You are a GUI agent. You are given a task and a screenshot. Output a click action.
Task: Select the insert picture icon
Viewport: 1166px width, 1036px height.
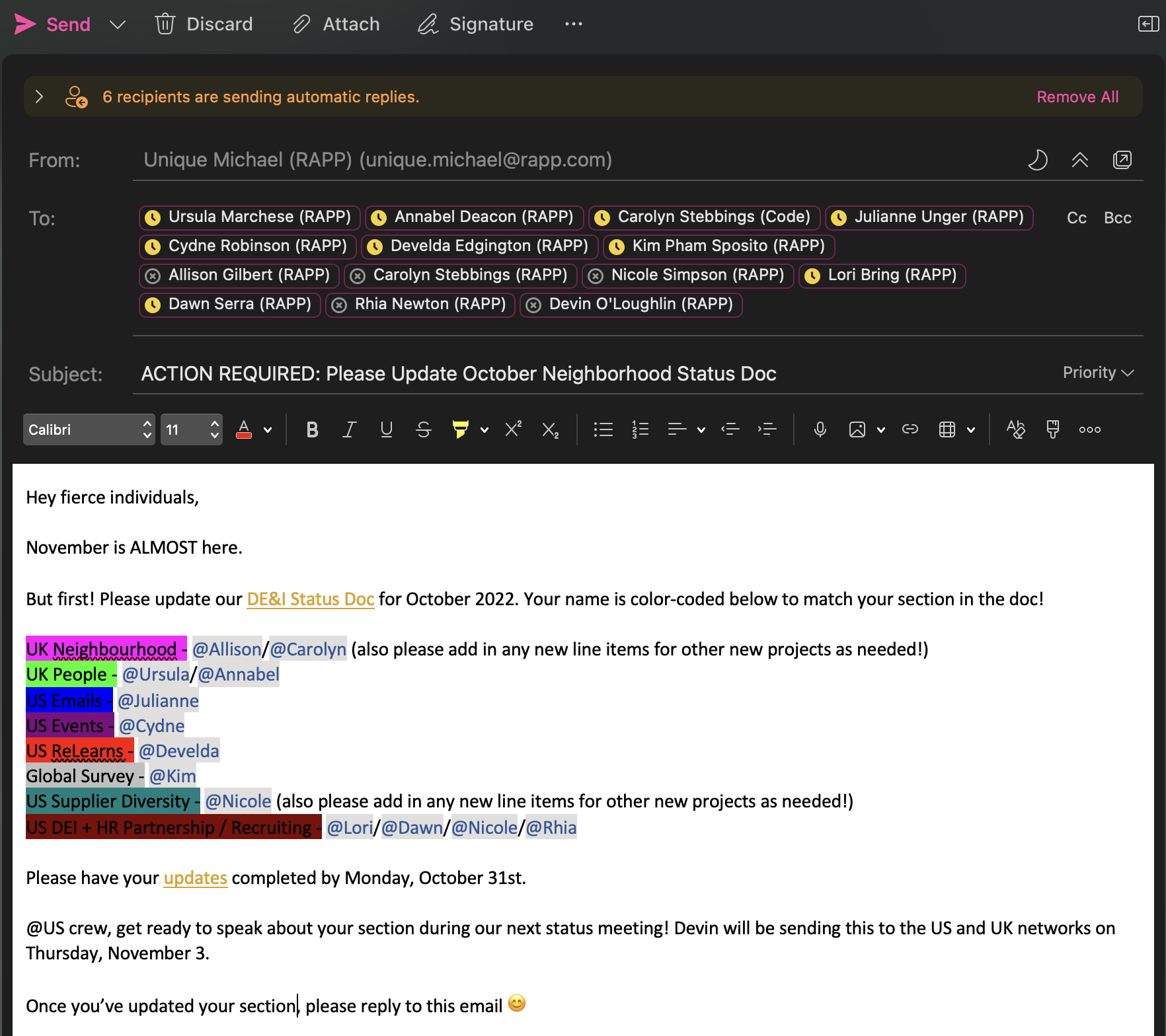[858, 429]
